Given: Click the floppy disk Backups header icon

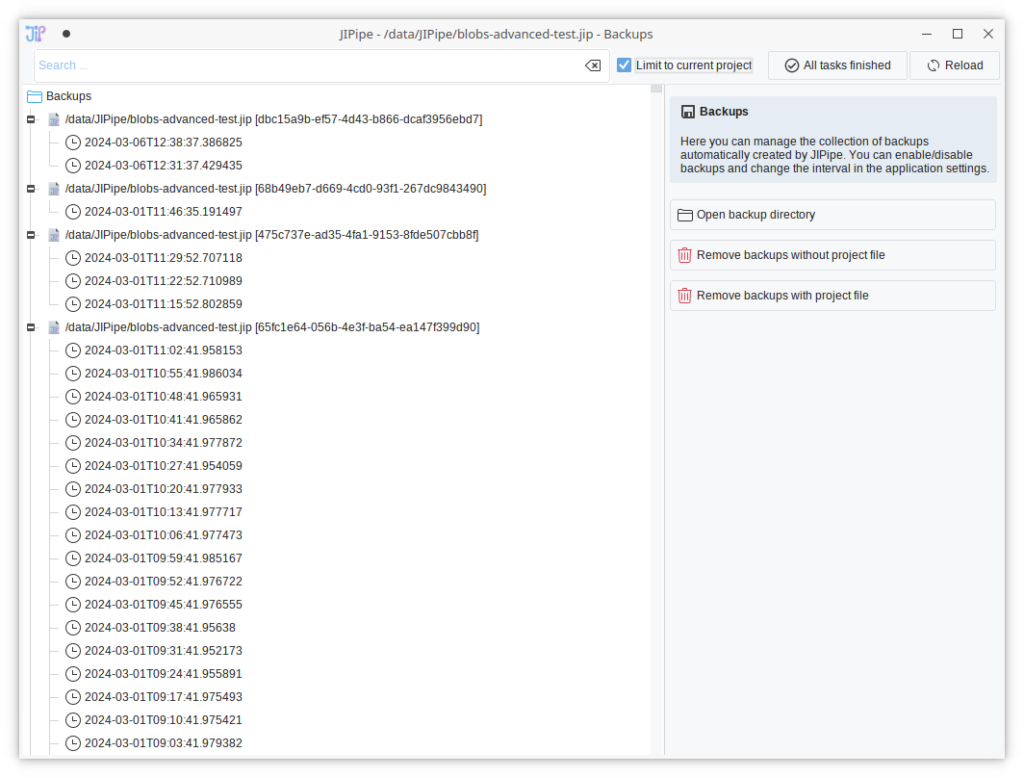Looking at the screenshot, I should (688, 112).
